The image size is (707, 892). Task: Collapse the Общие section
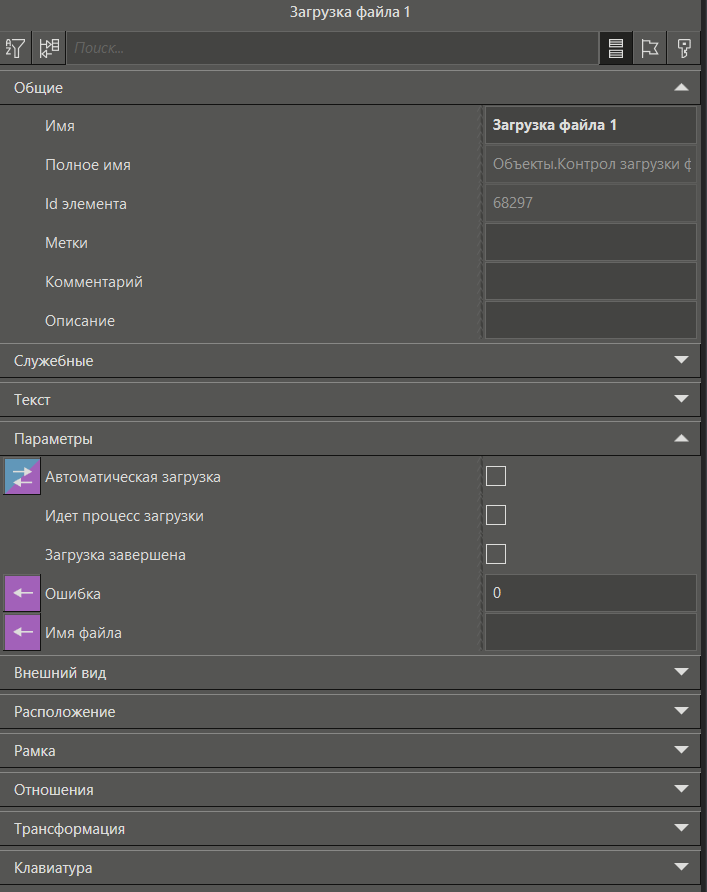(x=681, y=87)
